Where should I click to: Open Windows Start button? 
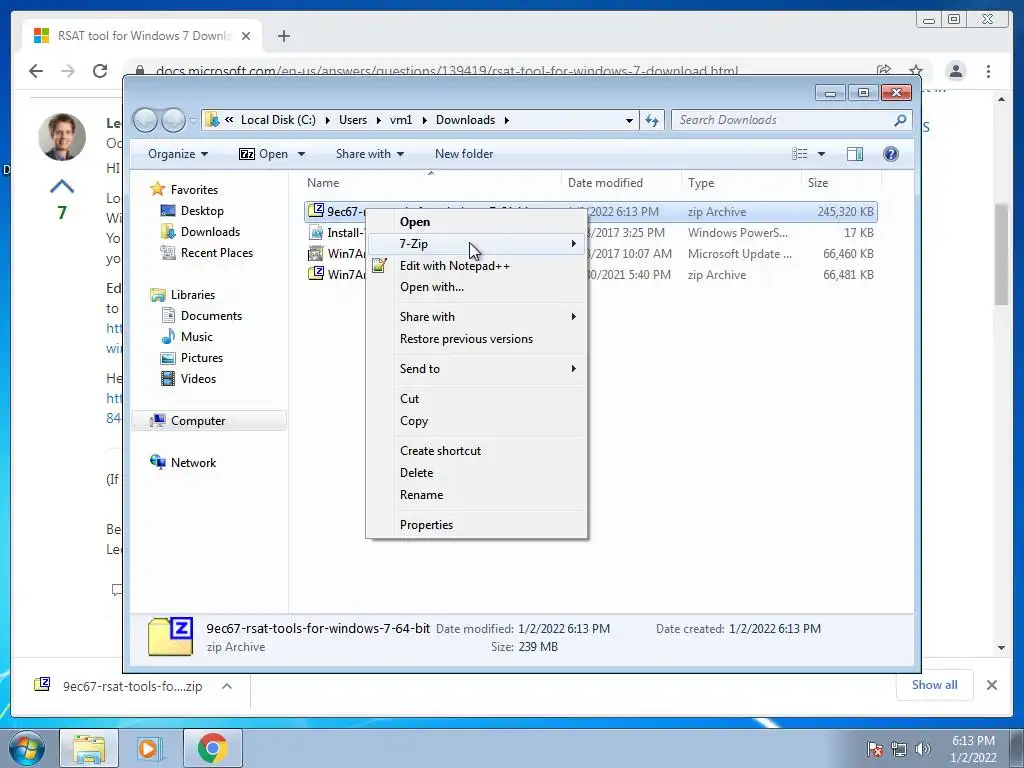tap(27, 748)
